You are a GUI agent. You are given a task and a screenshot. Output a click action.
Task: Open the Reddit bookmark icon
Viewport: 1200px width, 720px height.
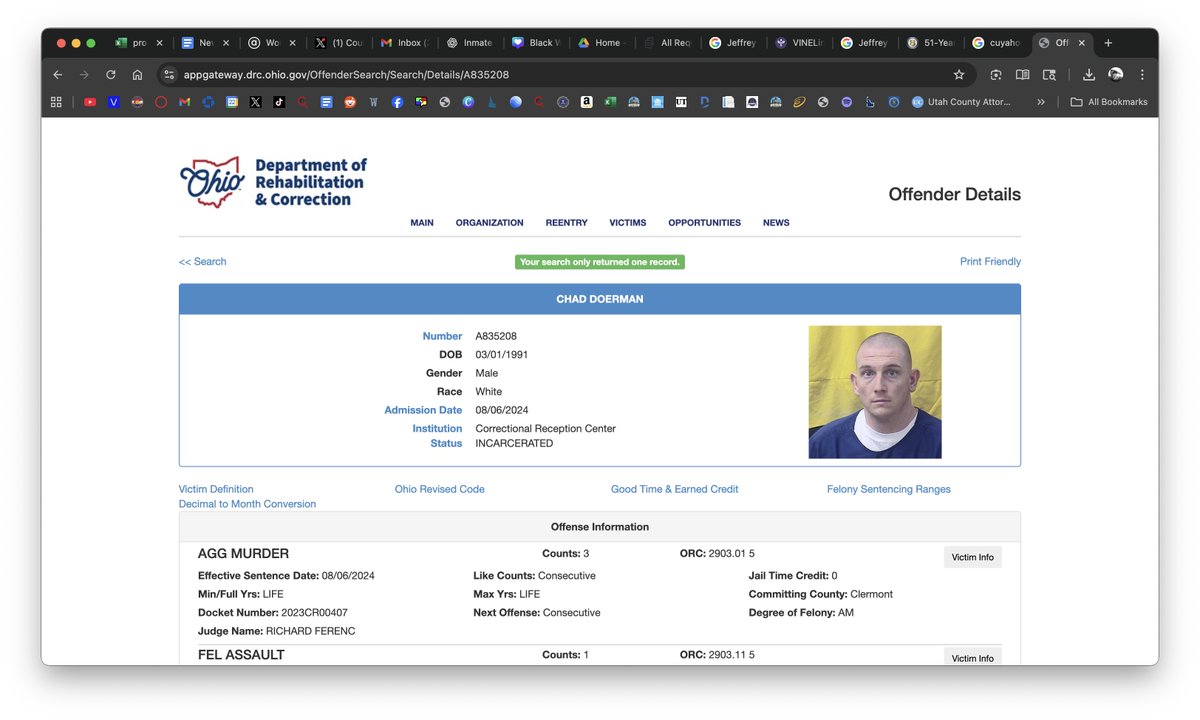pyautogui.click(x=350, y=102)
